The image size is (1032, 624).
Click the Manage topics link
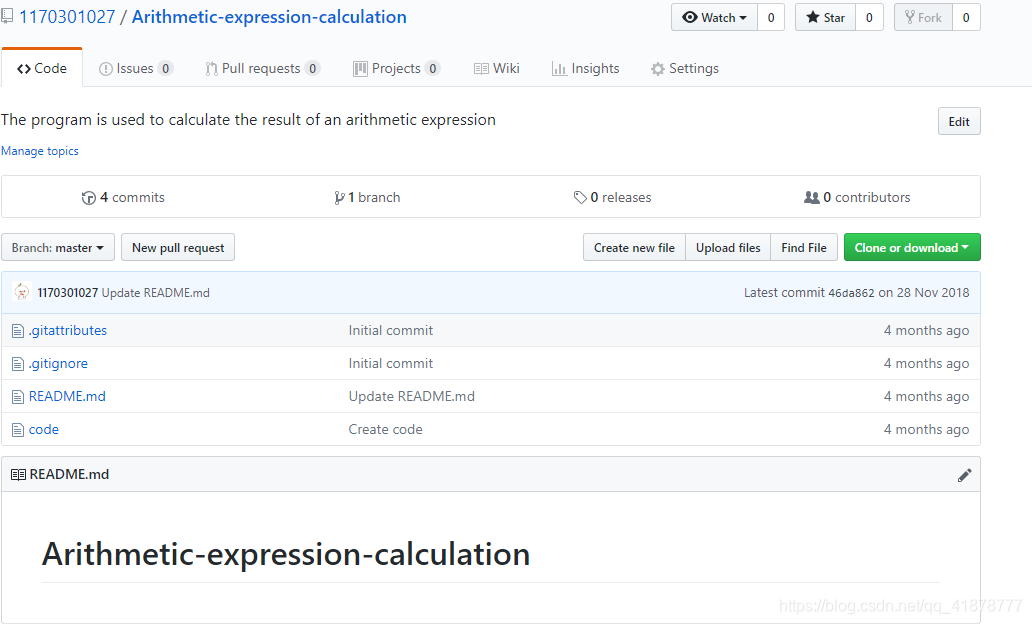pos(39,151)
